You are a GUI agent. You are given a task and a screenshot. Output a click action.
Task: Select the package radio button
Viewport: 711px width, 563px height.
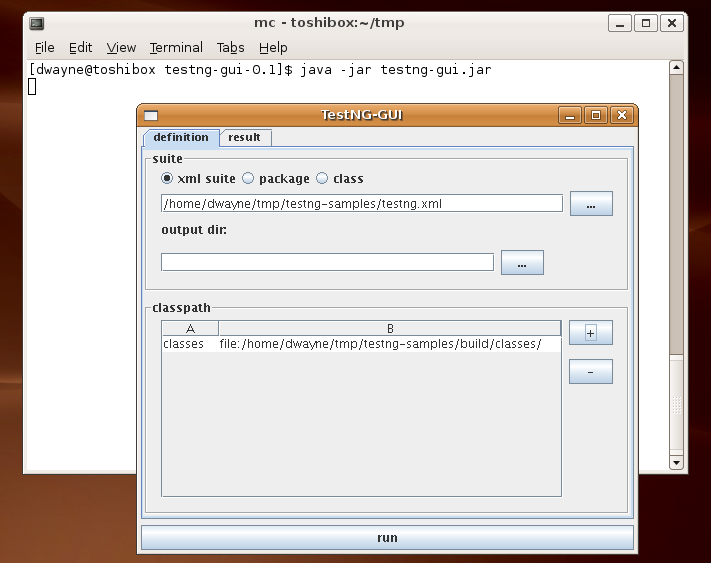[x=248, y=179]
